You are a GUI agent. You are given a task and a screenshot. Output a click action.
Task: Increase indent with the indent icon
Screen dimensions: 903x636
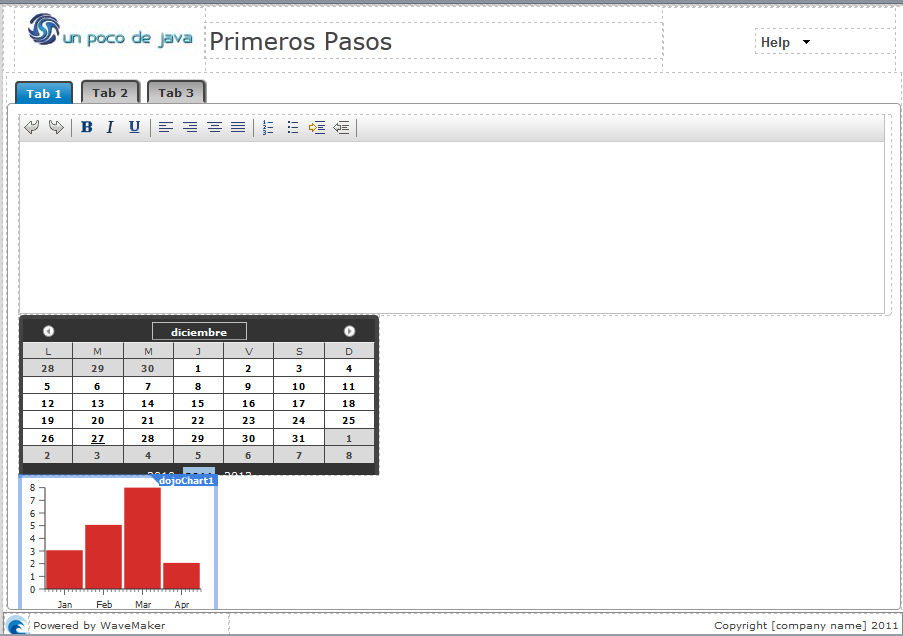pyautogui.click(x=317, y=128)
